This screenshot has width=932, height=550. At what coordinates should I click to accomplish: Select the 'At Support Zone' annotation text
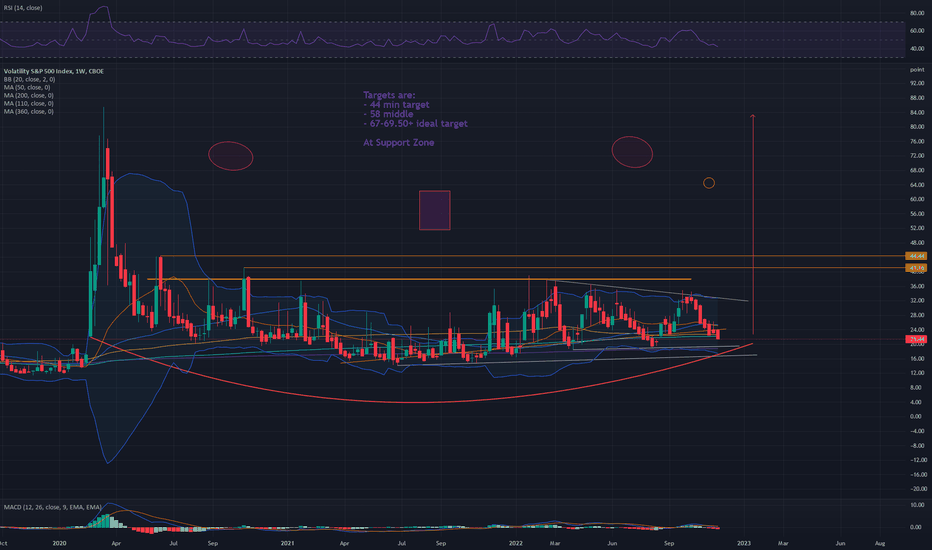point(398,143)
